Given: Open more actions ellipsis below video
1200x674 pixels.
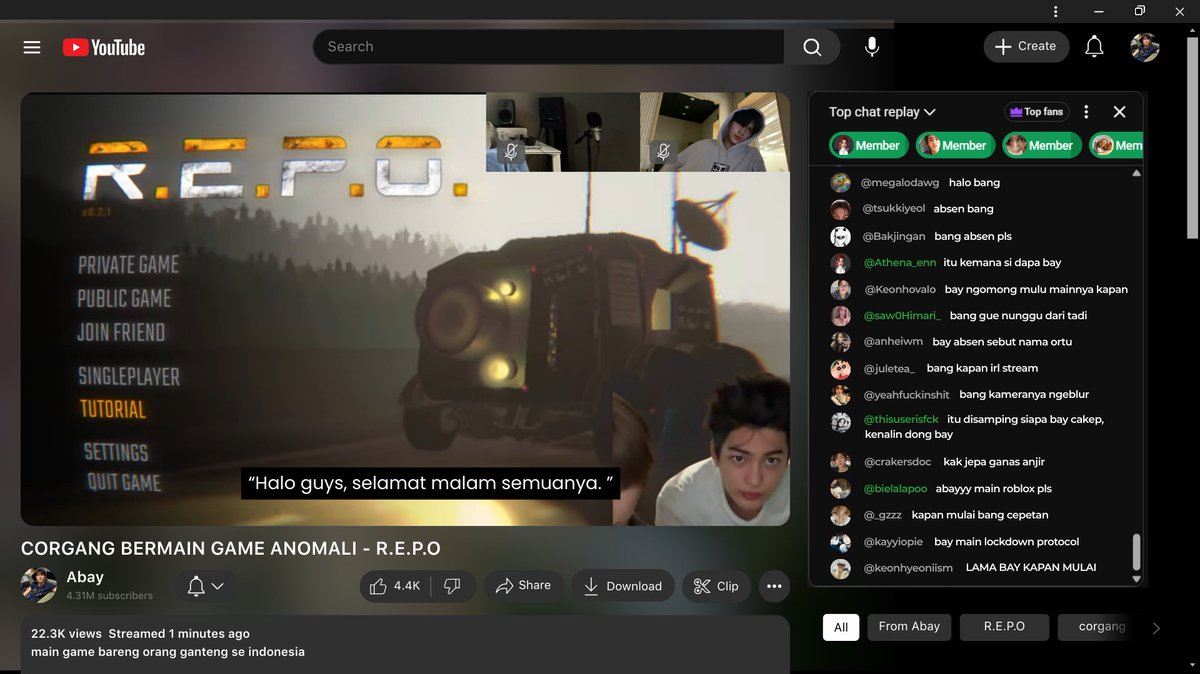Looking at the screenshot, I should point(774,586).
